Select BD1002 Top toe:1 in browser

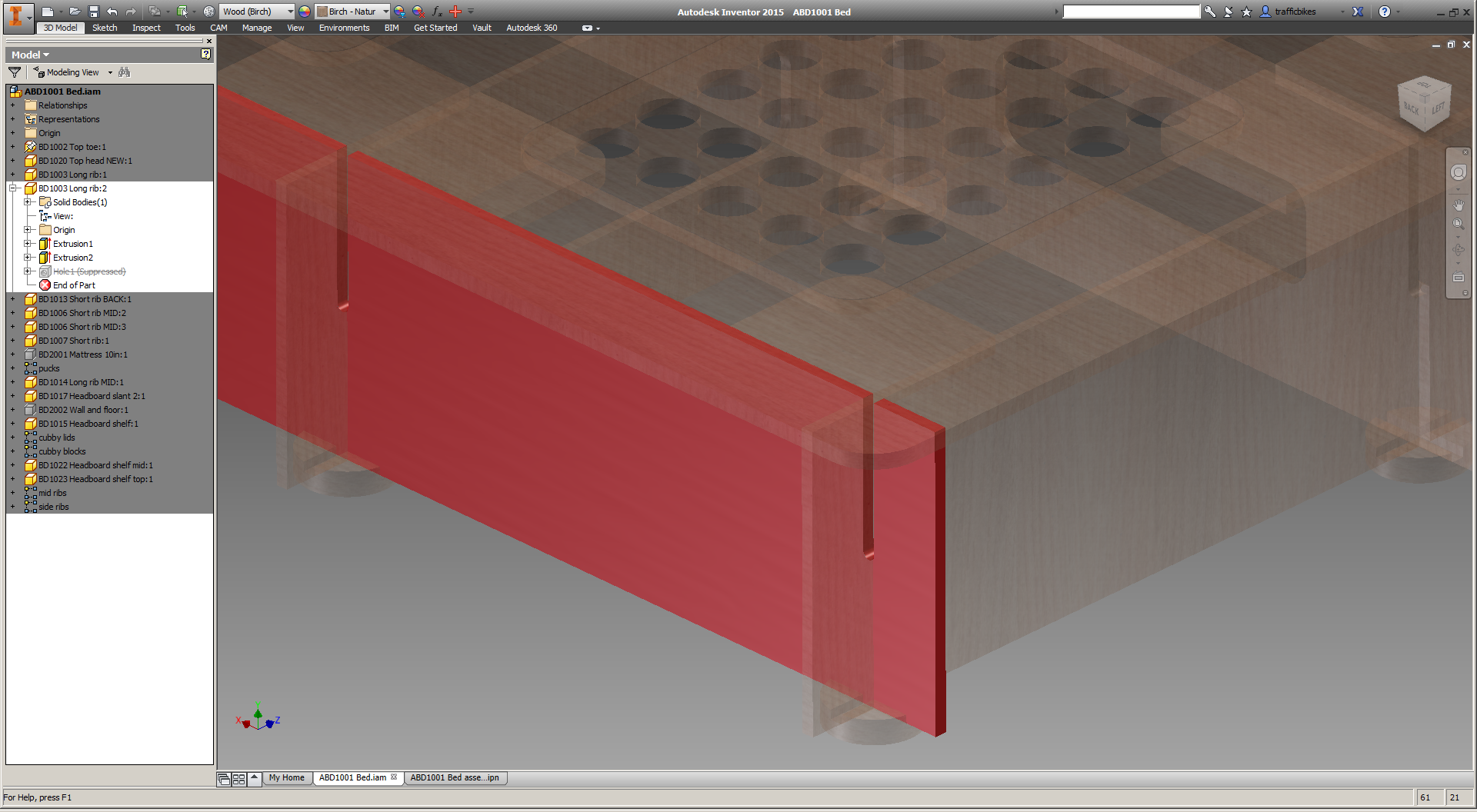pyautogui.click(x=72, y=147)
